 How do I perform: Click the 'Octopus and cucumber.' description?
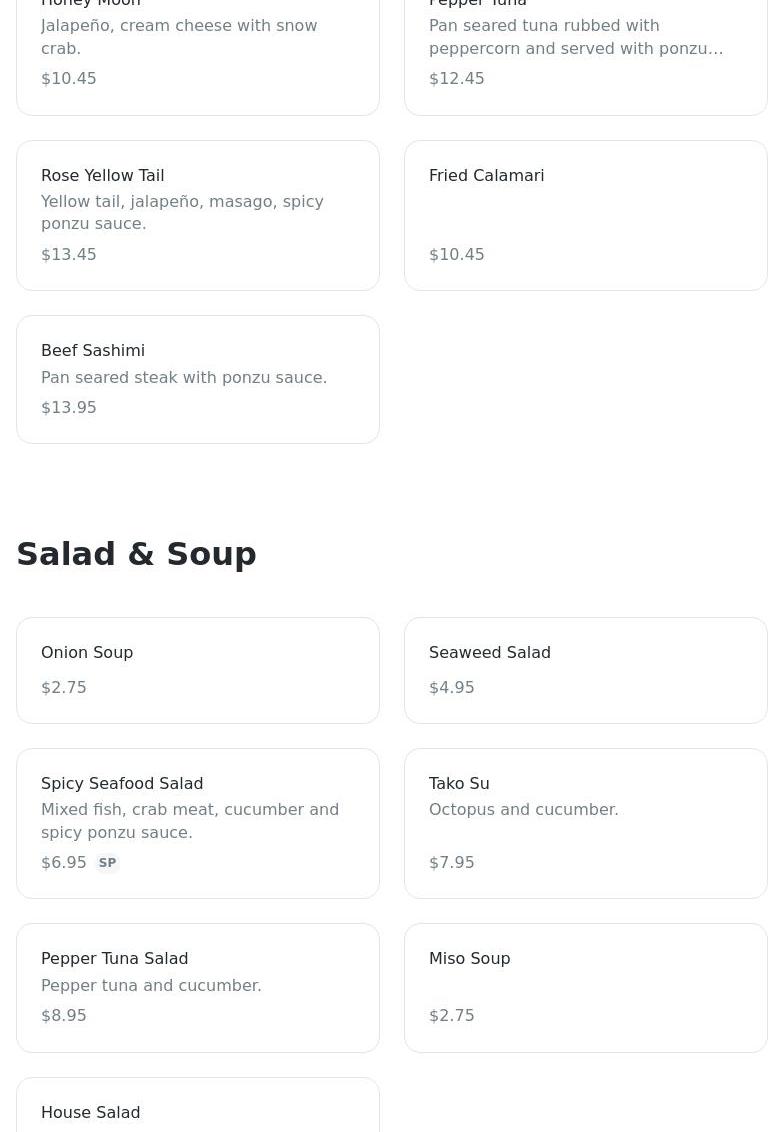pos(524,810)
